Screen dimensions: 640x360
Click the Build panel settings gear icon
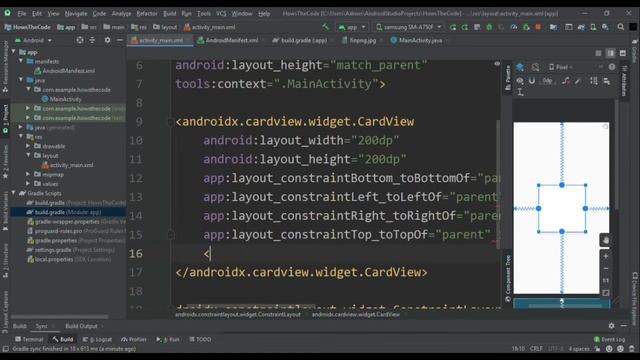(x=611, y=326)
